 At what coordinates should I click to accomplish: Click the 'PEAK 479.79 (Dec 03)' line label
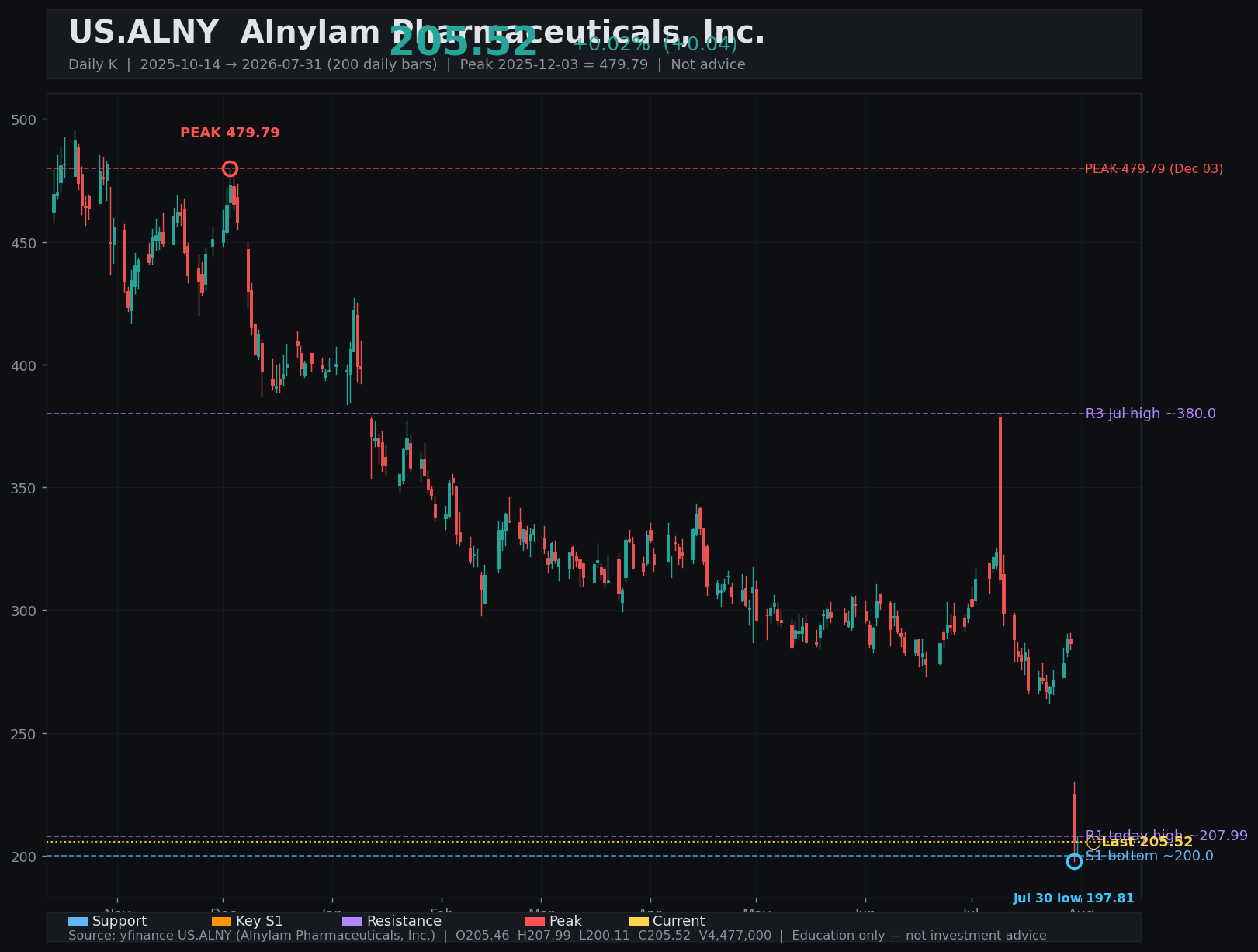pos(1154,168)
